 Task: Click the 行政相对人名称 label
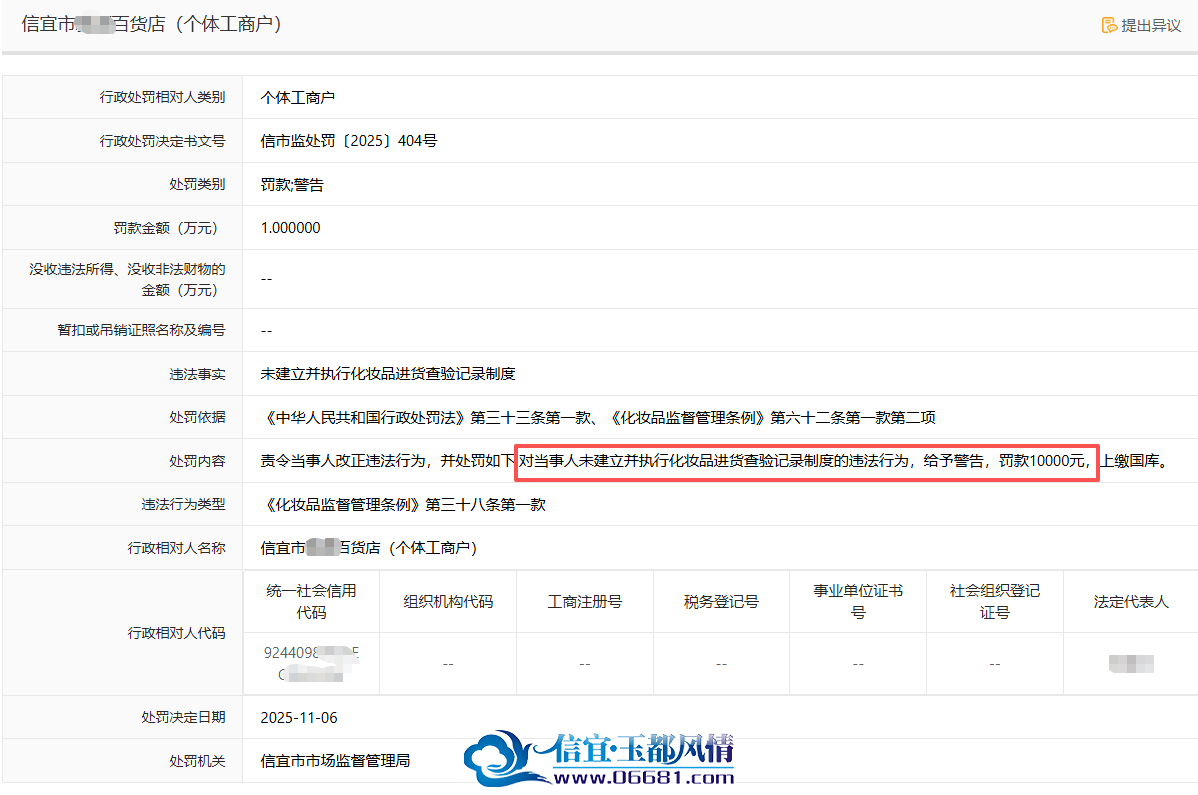point(176,548)
